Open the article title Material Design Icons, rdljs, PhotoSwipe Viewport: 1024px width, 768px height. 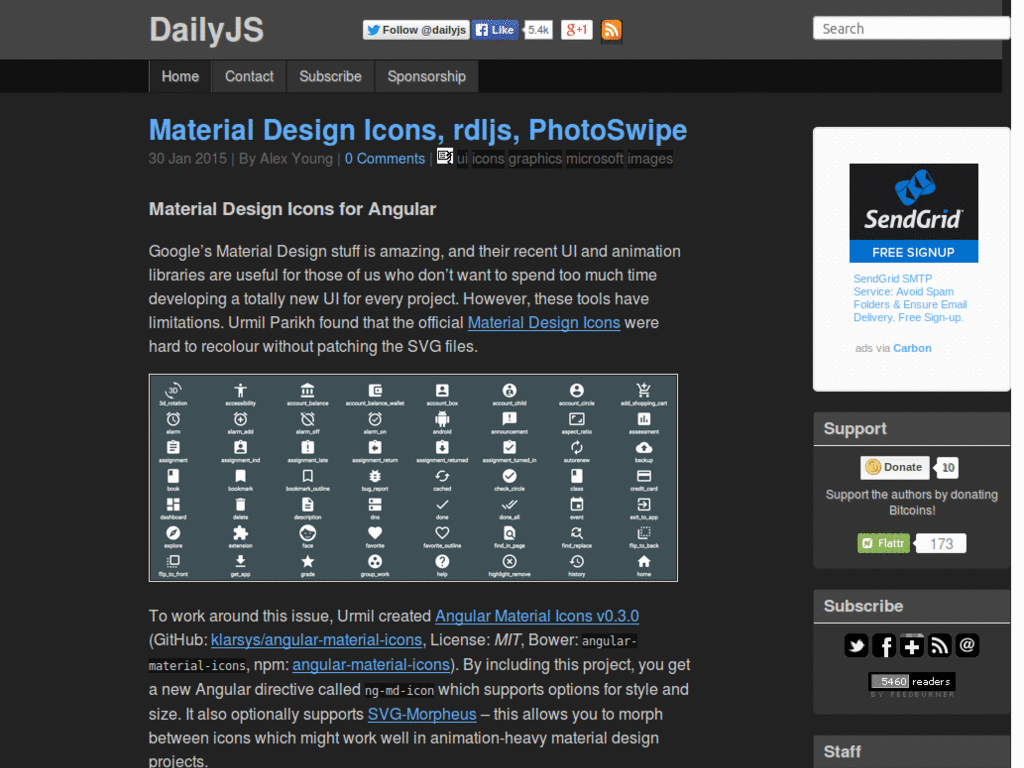pos(418,130)
